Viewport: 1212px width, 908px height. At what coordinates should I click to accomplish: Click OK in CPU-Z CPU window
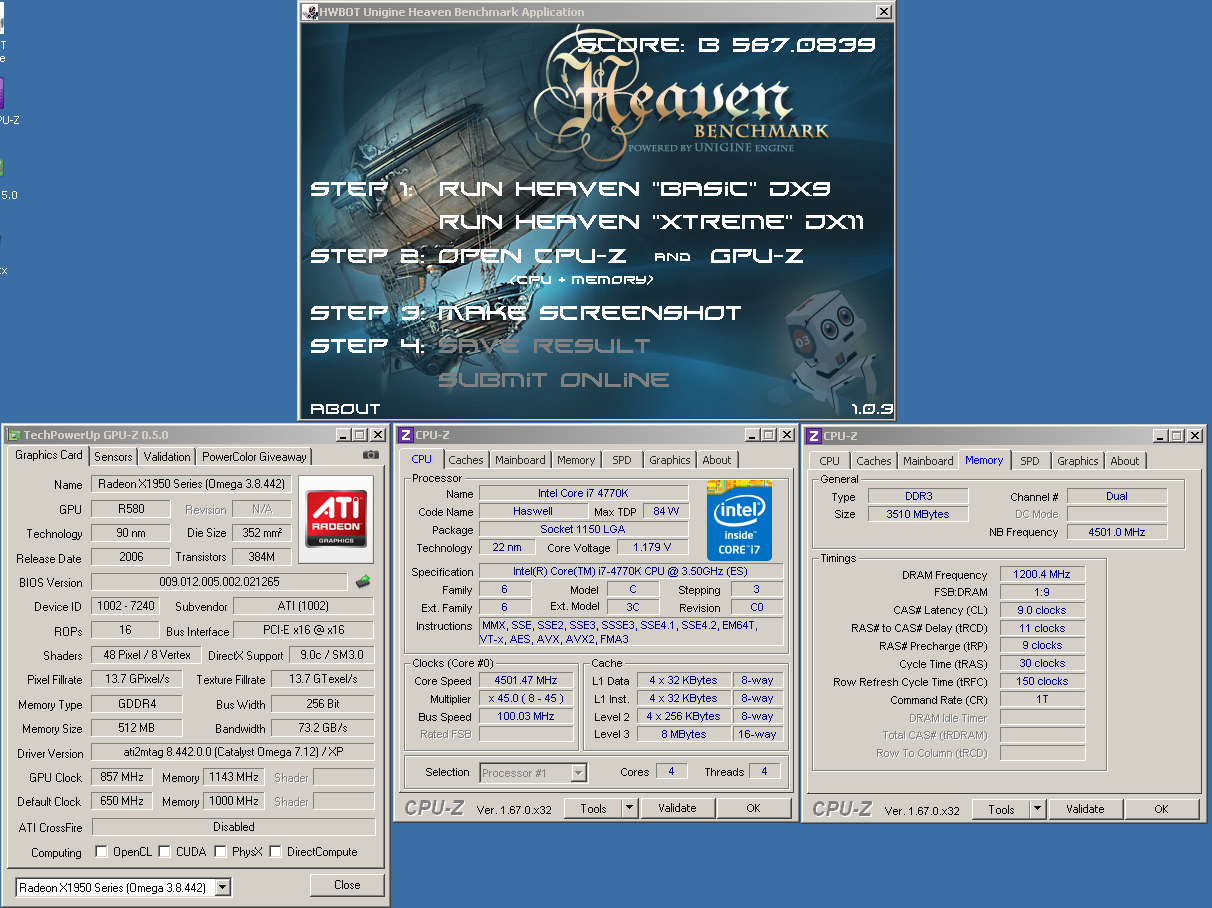pyautogui.click(x=753, y=808)
